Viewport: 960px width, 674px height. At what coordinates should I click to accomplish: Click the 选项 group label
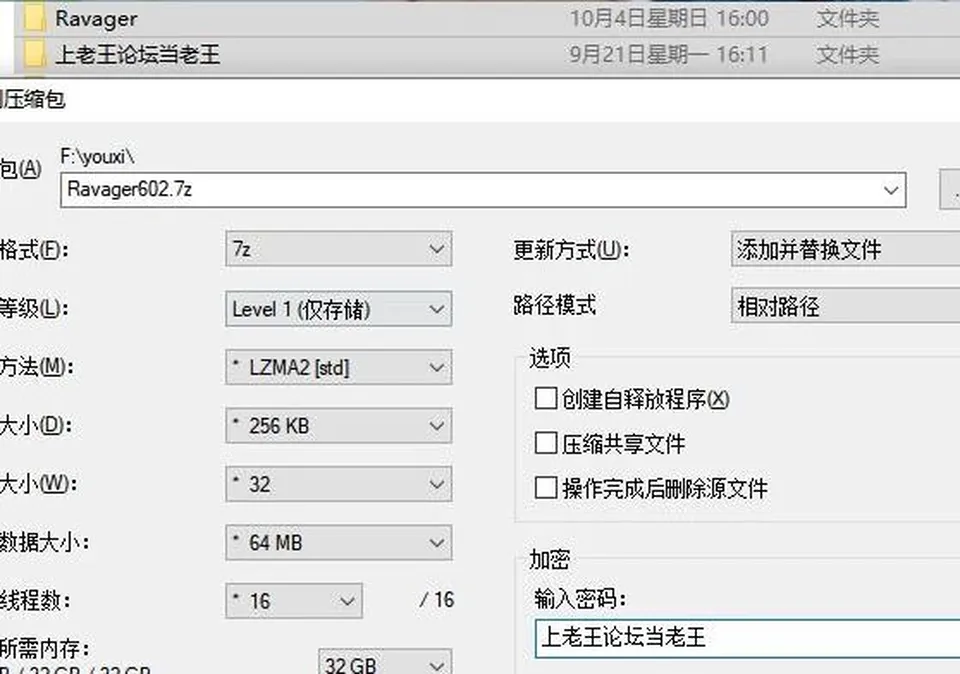[x=550, y=358]
